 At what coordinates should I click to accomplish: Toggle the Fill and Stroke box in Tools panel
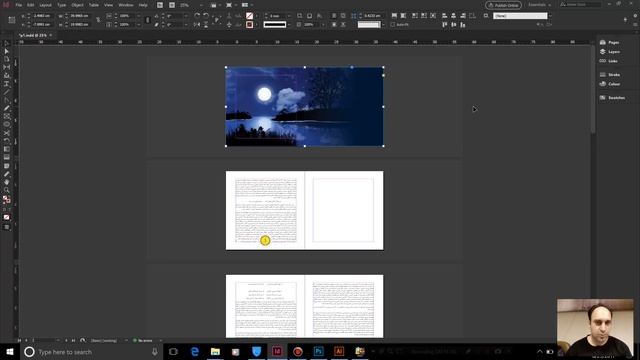click(x=7, y=200)
